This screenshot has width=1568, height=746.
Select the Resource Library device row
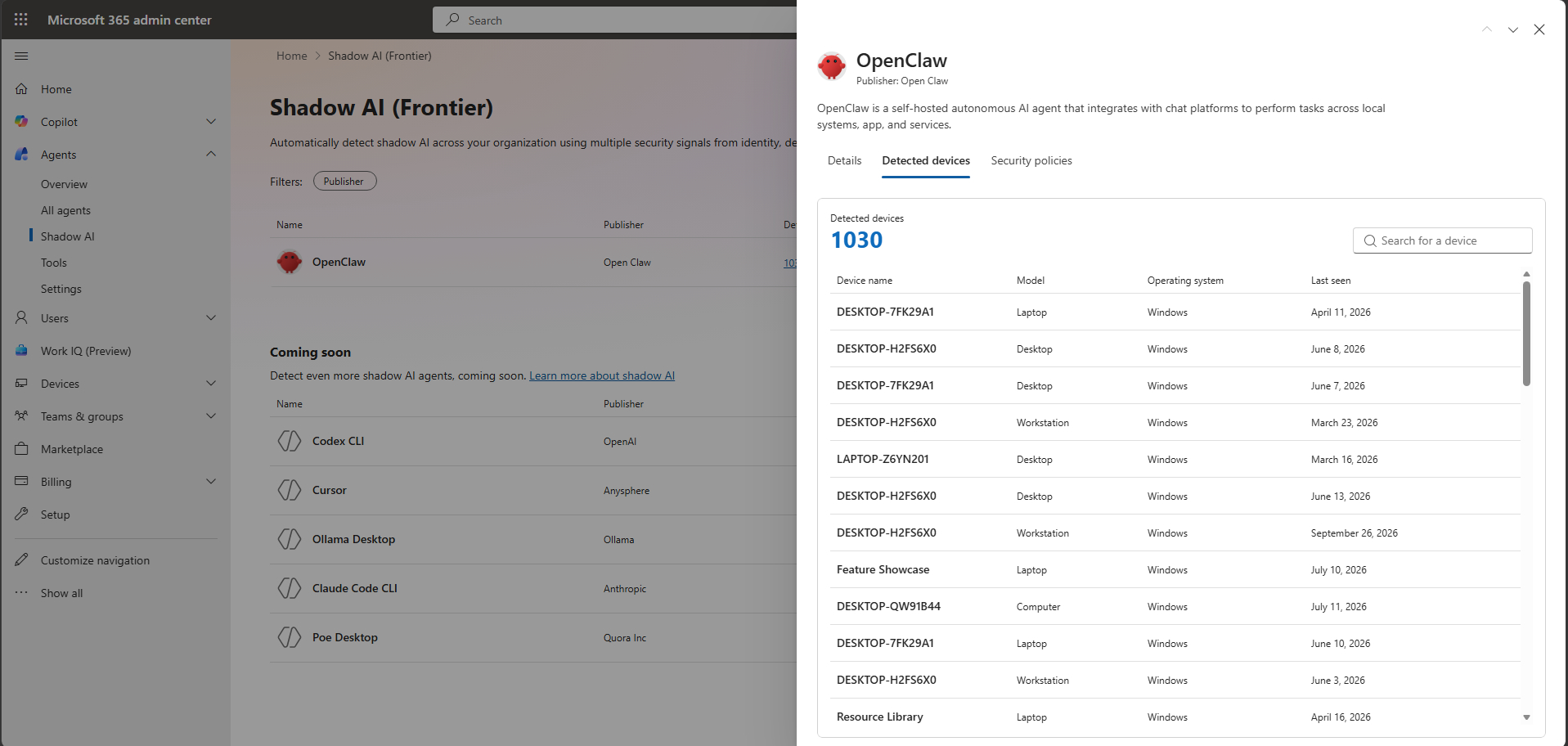click(1175, 717)
